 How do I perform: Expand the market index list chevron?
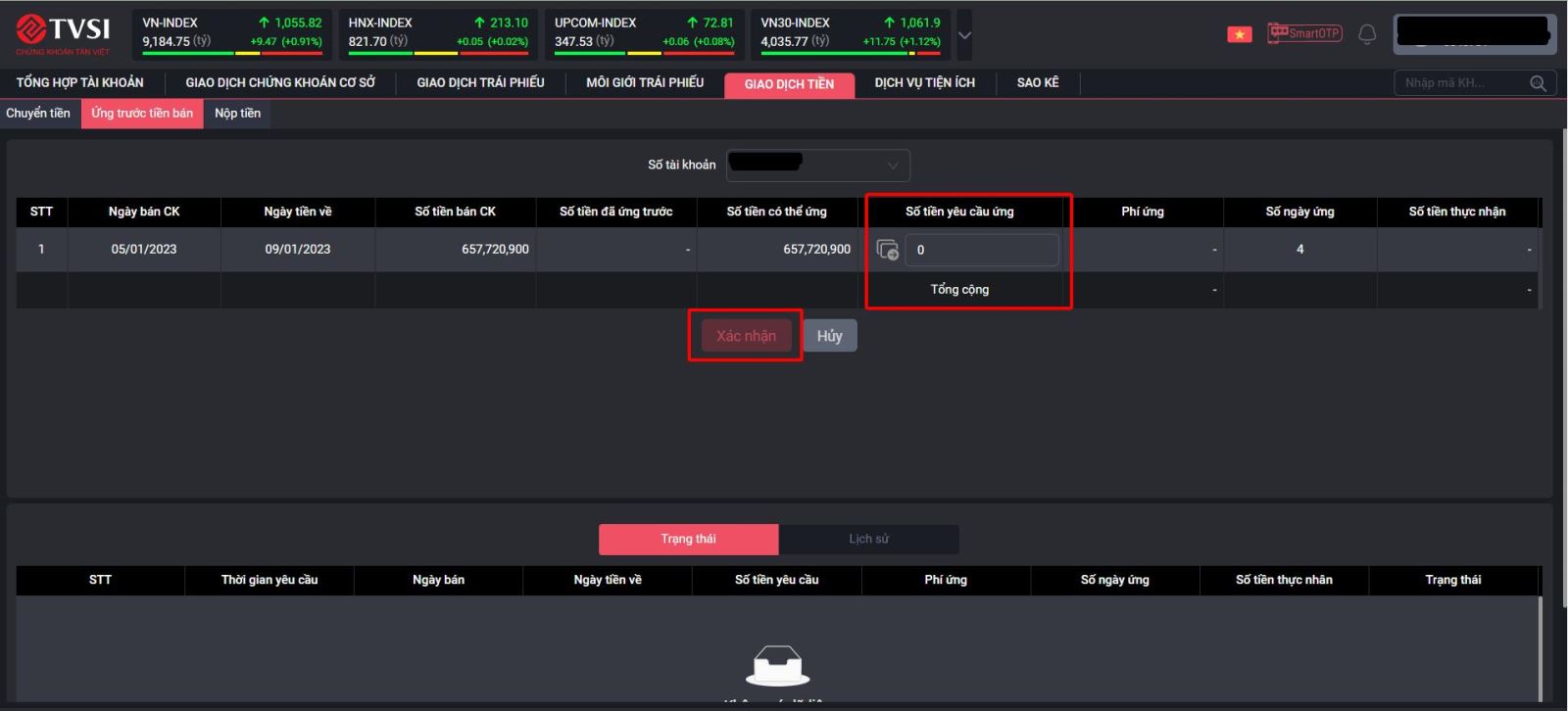(x=964, y=35)
